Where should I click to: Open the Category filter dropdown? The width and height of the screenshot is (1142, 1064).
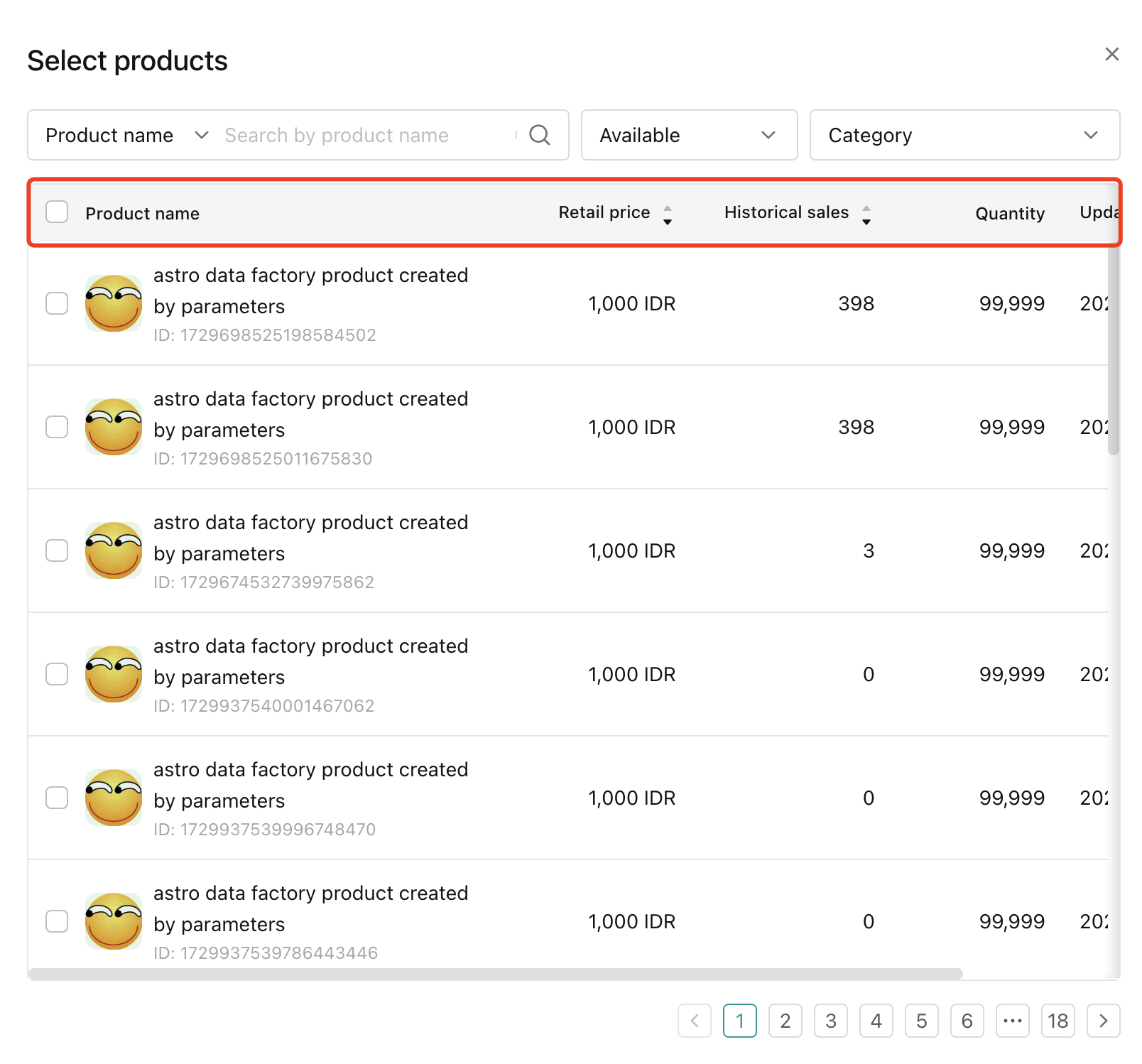(964, 135)
